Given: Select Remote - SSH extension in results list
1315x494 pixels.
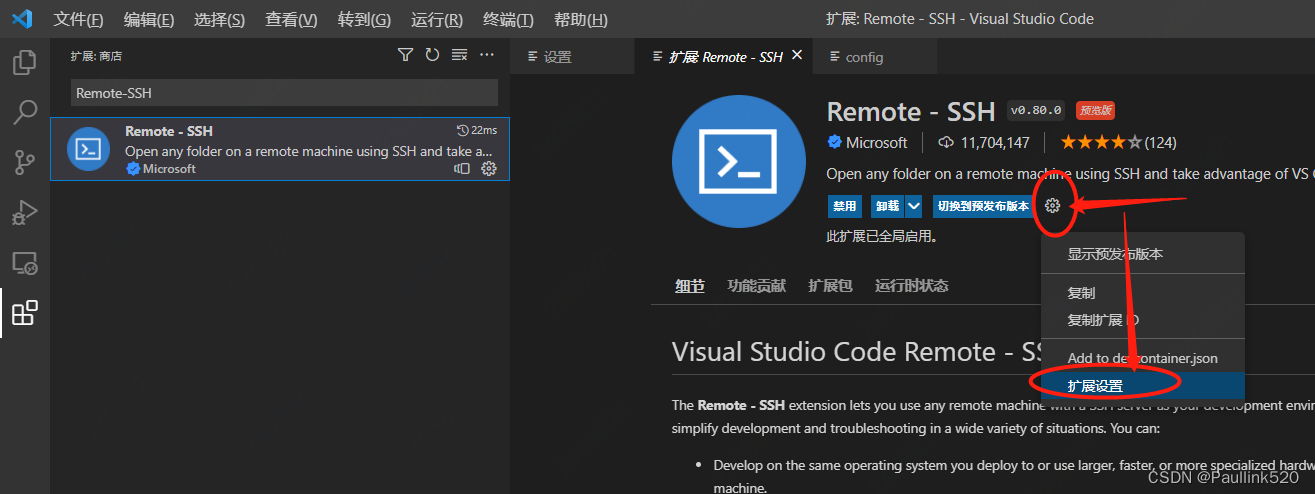Looking at the screenshot, I should point(280,149).
